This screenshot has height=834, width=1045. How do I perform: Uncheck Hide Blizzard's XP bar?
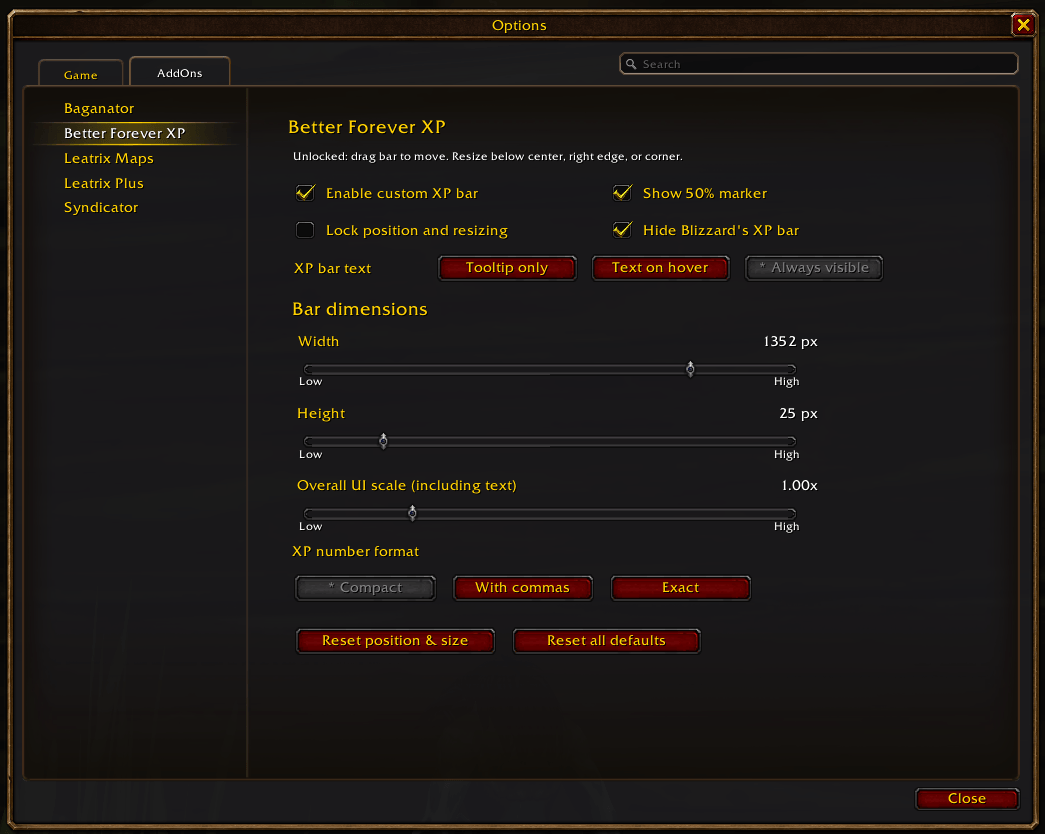click(x=622, y=230)
